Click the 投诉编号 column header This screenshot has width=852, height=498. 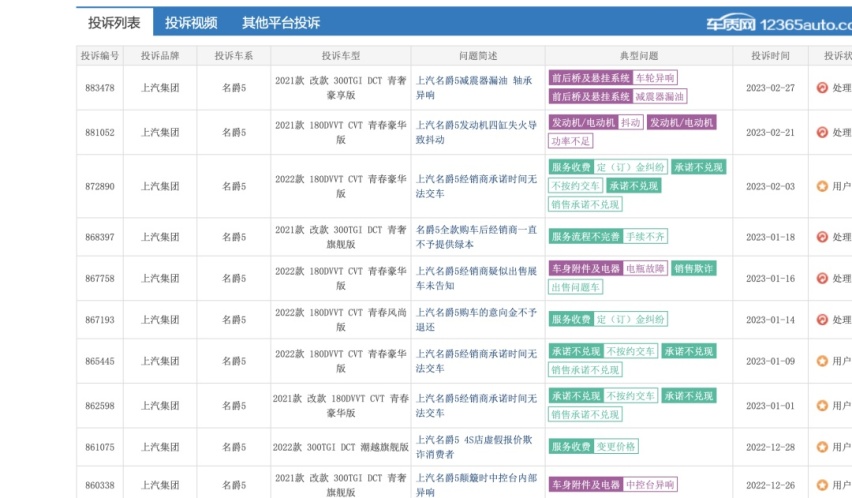pyautogui.click(x=100, y=55)
